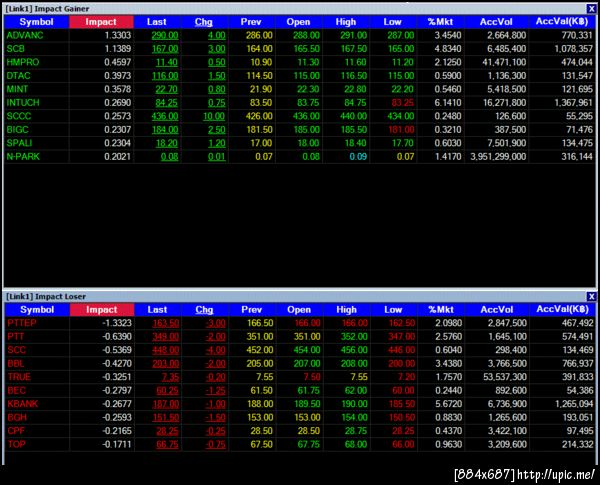This screenshot has height=485, width=600.
Task: Click AccVol header in Loser table
Action: point(497,310)
